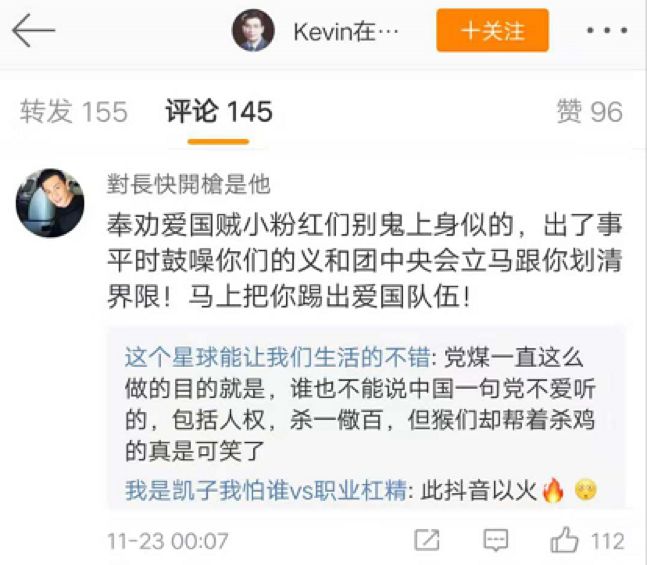Tap the first nested reply text about 党媒
The height and width of the screenshot is (565, 647).
tap(361, 405)
